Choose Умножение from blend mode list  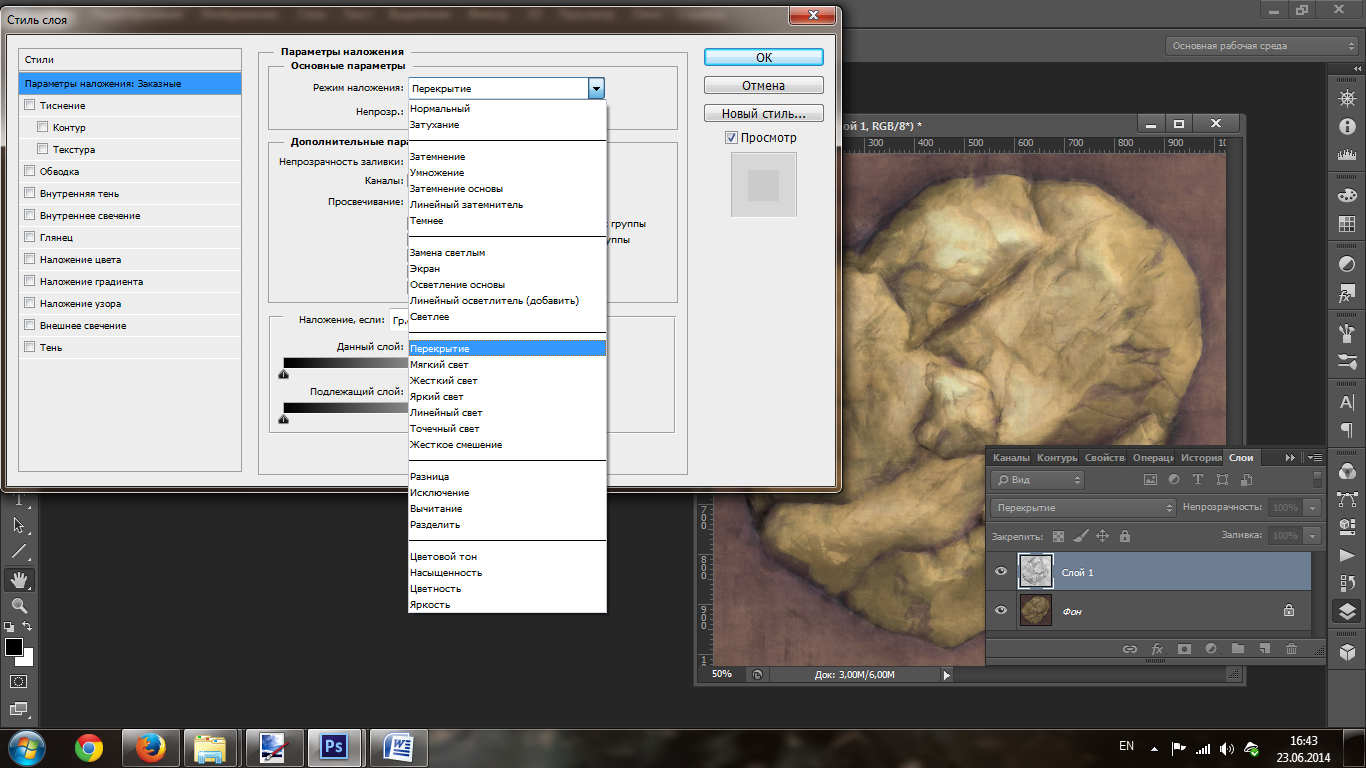(x=437, y=173)
